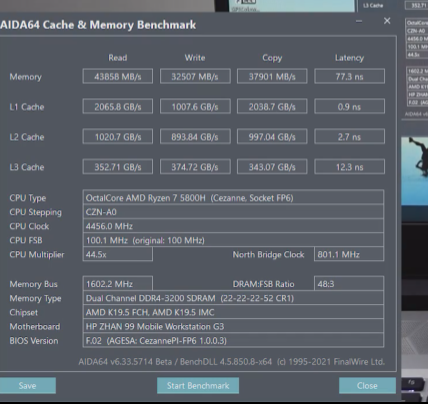Click the Start Benchmark button
The width and height of the screenshot is (428, 404).
tap(198, 386)
